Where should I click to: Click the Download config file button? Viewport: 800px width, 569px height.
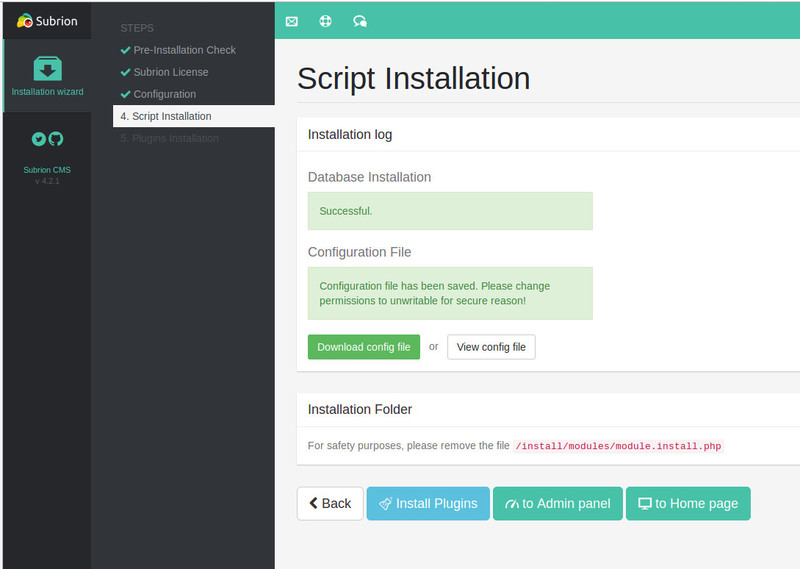(x=364, y=347)
